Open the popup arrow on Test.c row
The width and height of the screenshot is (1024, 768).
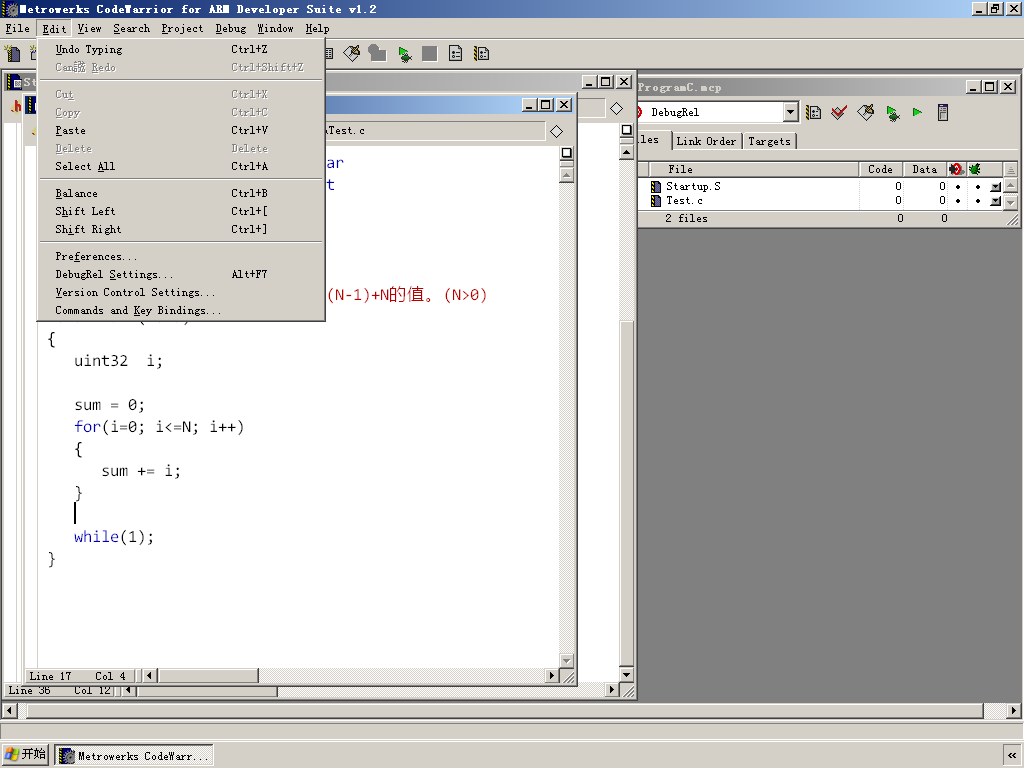(x=995, y=201)
